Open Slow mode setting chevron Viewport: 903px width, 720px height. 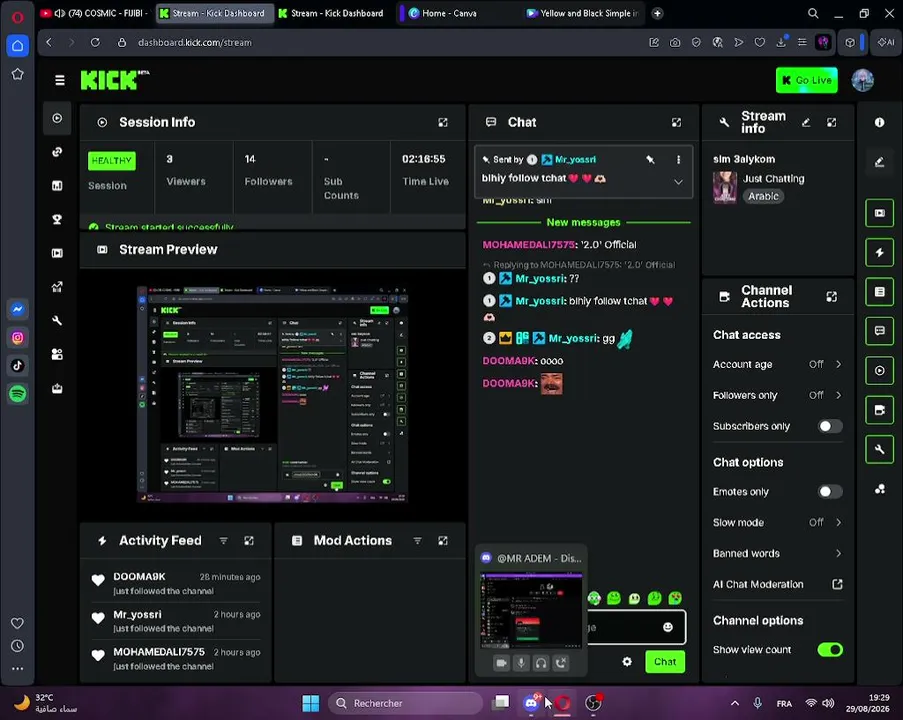pyautogui.click(x=838, y=522)
